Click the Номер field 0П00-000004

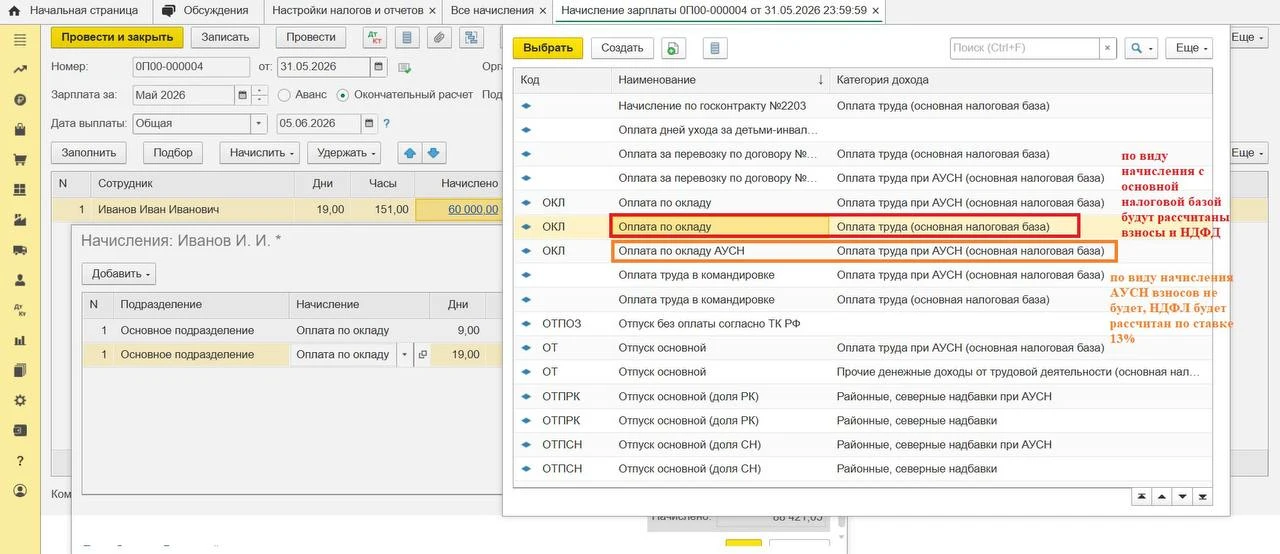pos(191,67)
